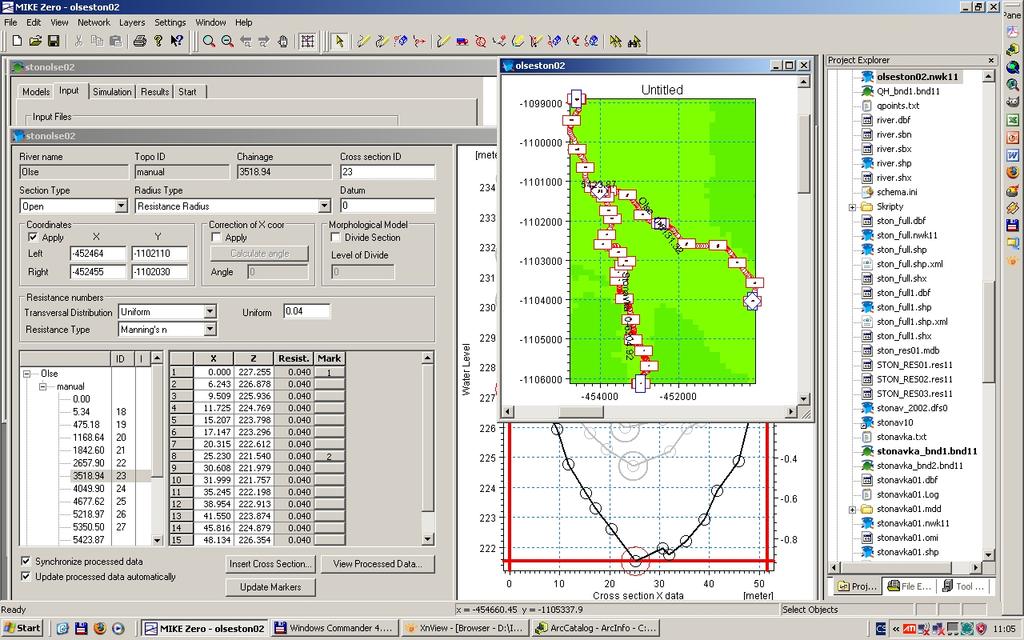1024x640 pixels.
Task: Click the Cross section ID input field
Action: (x=387, y=172)
